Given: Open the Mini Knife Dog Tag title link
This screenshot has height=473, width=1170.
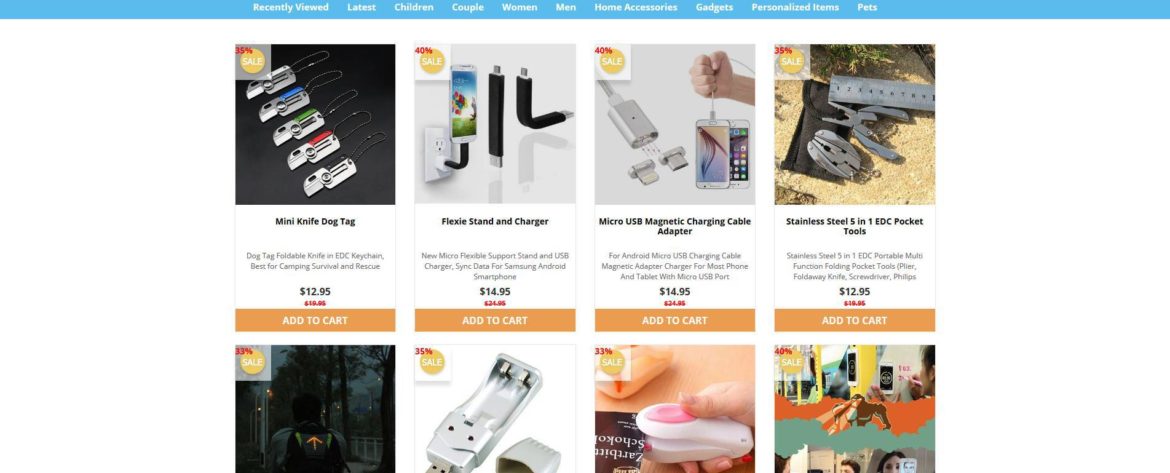Looking at the screenshot, I should pos(315,222).
